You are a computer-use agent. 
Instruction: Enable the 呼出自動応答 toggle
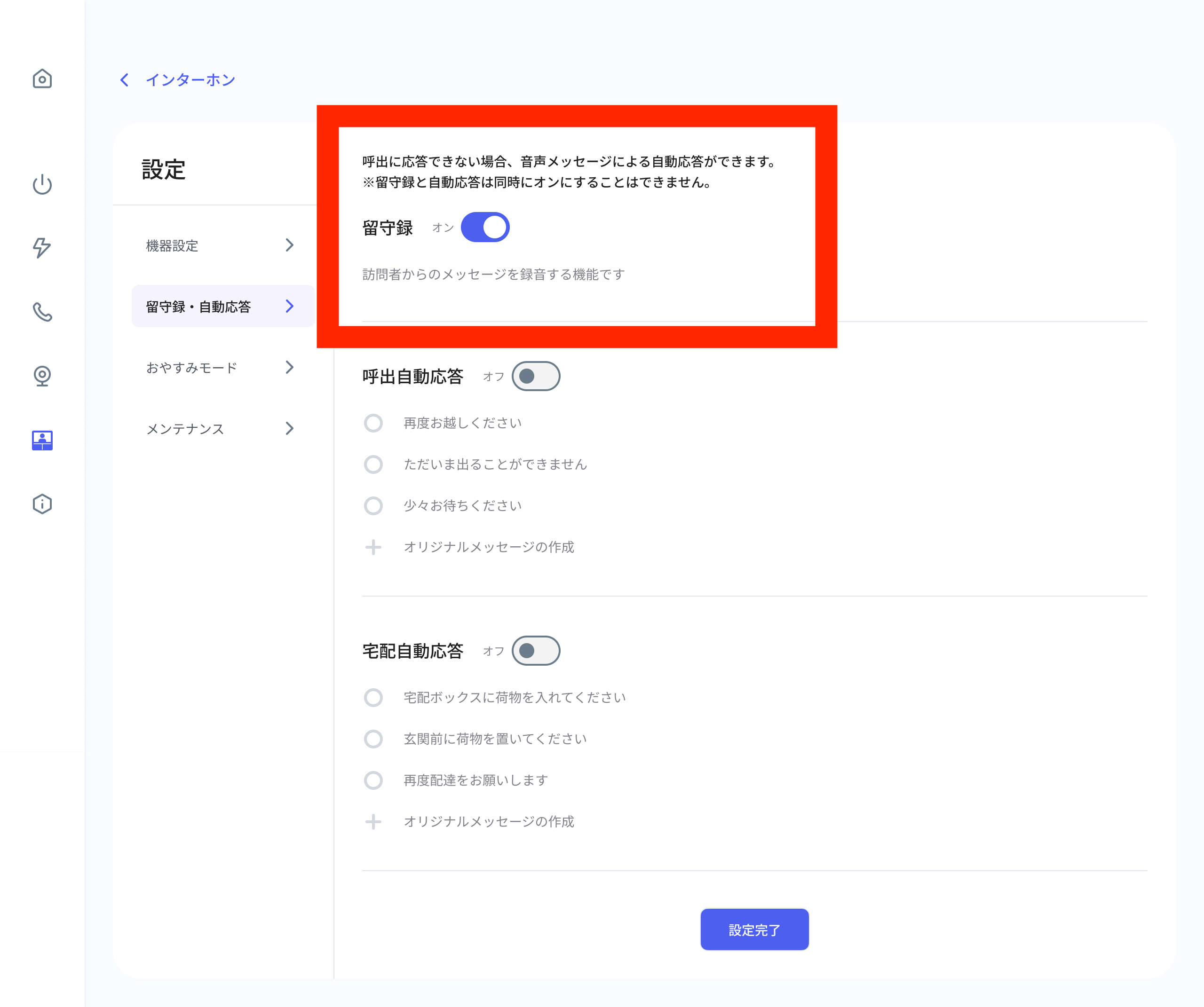[x=536, y=377]
